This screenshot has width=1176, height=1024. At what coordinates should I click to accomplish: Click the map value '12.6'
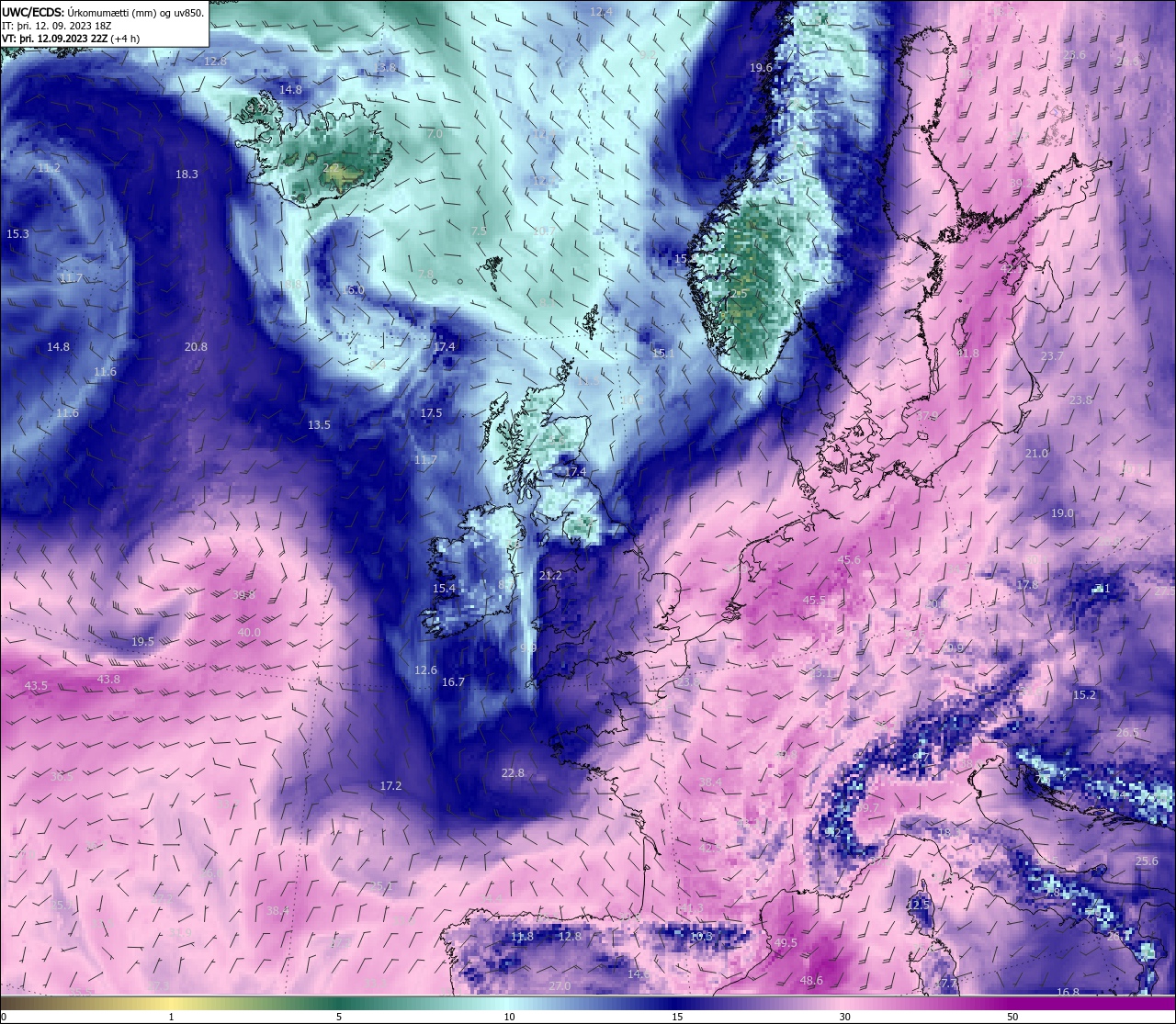point(425,670)
